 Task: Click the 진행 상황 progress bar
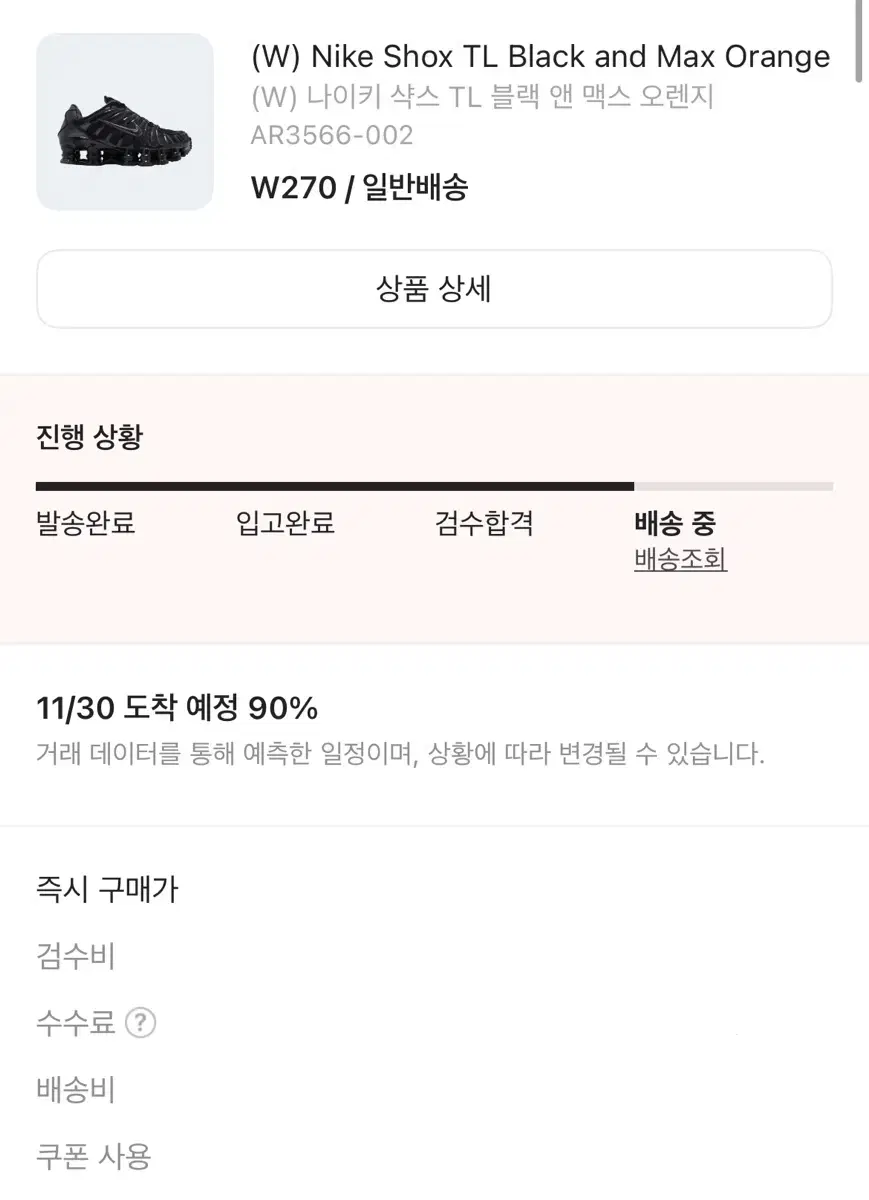434,487
